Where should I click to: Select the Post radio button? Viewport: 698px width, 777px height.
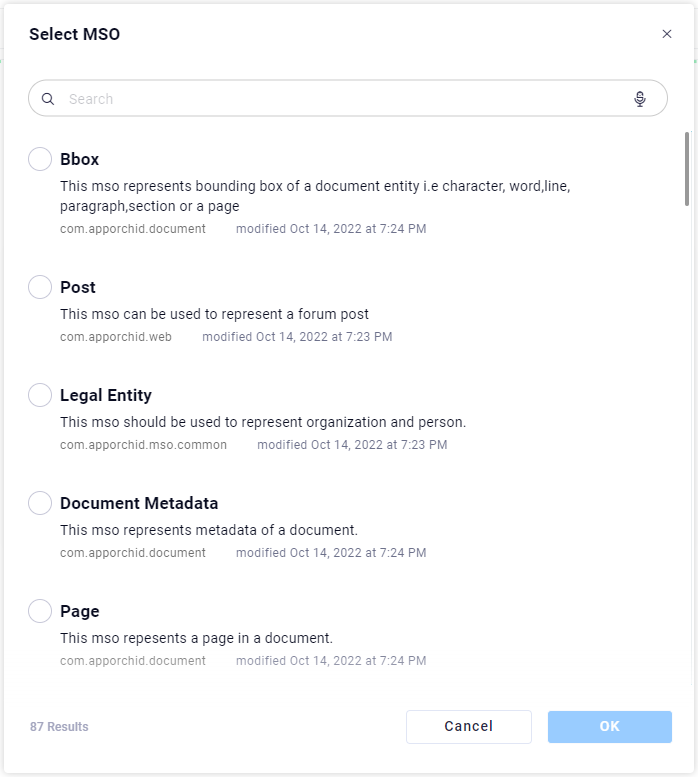40,287
